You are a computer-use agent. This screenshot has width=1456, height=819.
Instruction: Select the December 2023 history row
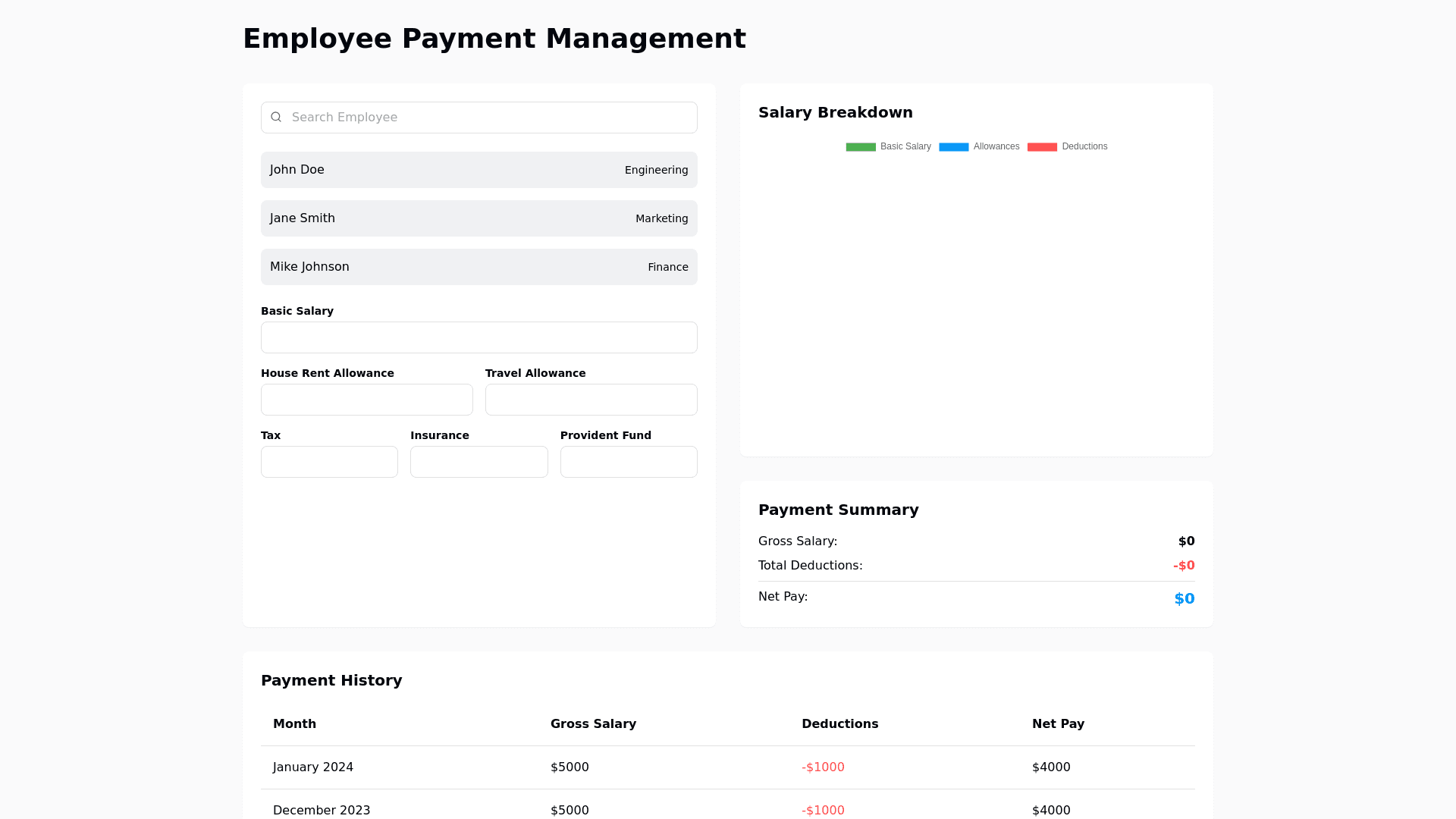pos(727,808)
